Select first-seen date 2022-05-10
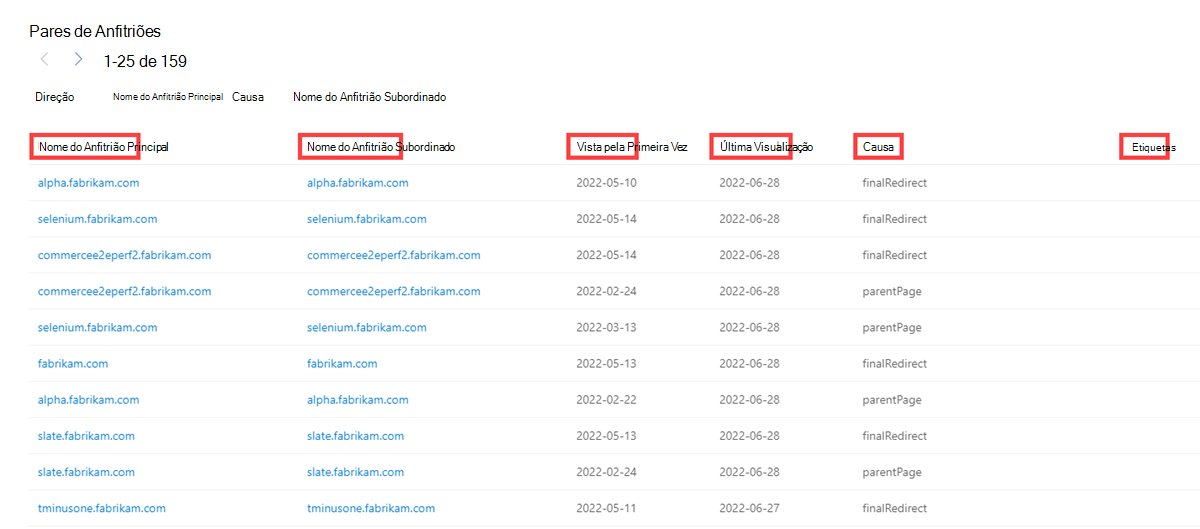The width and height of the screenshot is (1200, 529). coord(606,183)
